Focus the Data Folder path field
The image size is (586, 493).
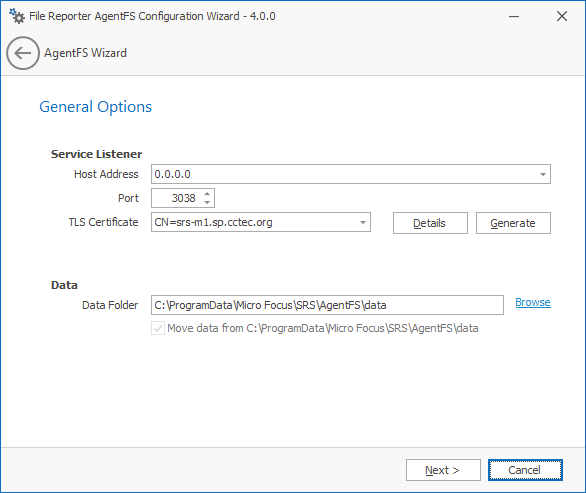point(327,305)
